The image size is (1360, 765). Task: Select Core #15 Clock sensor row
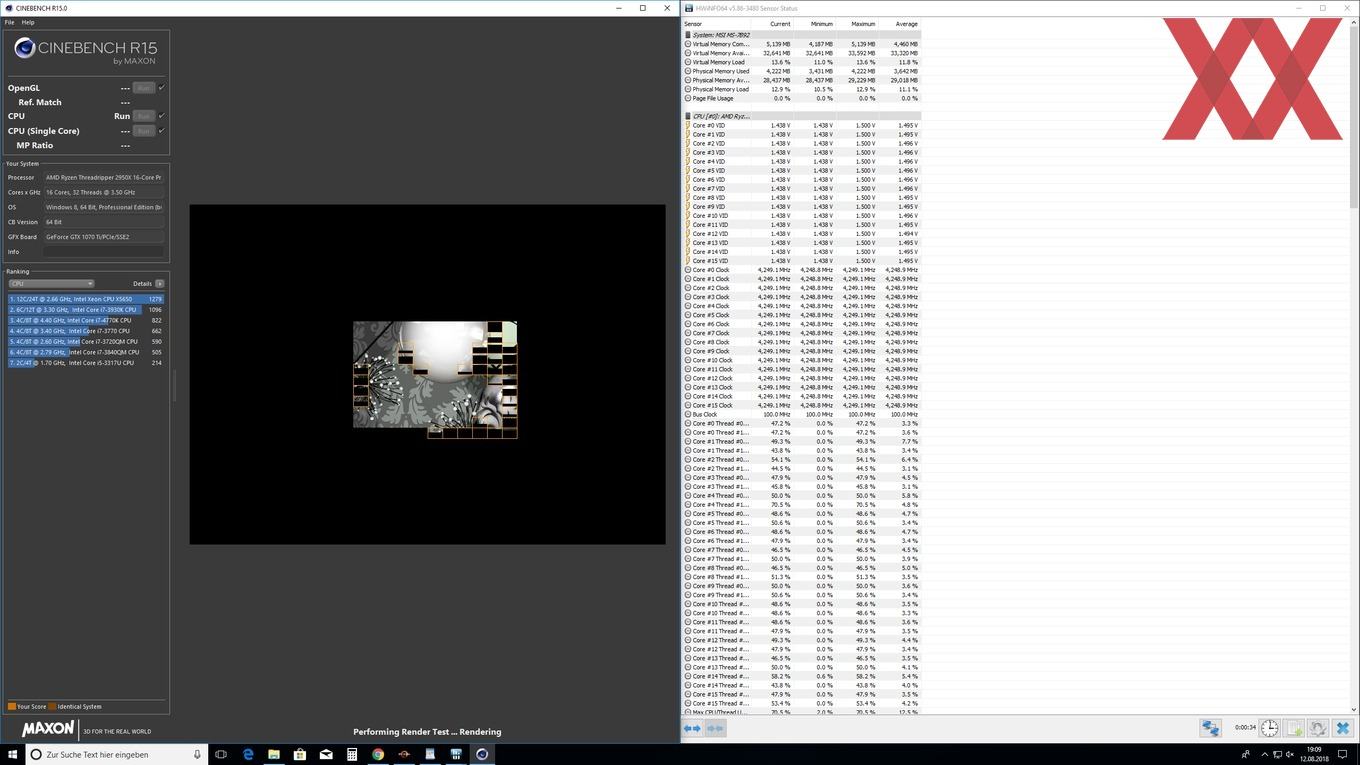coord(802,405)
